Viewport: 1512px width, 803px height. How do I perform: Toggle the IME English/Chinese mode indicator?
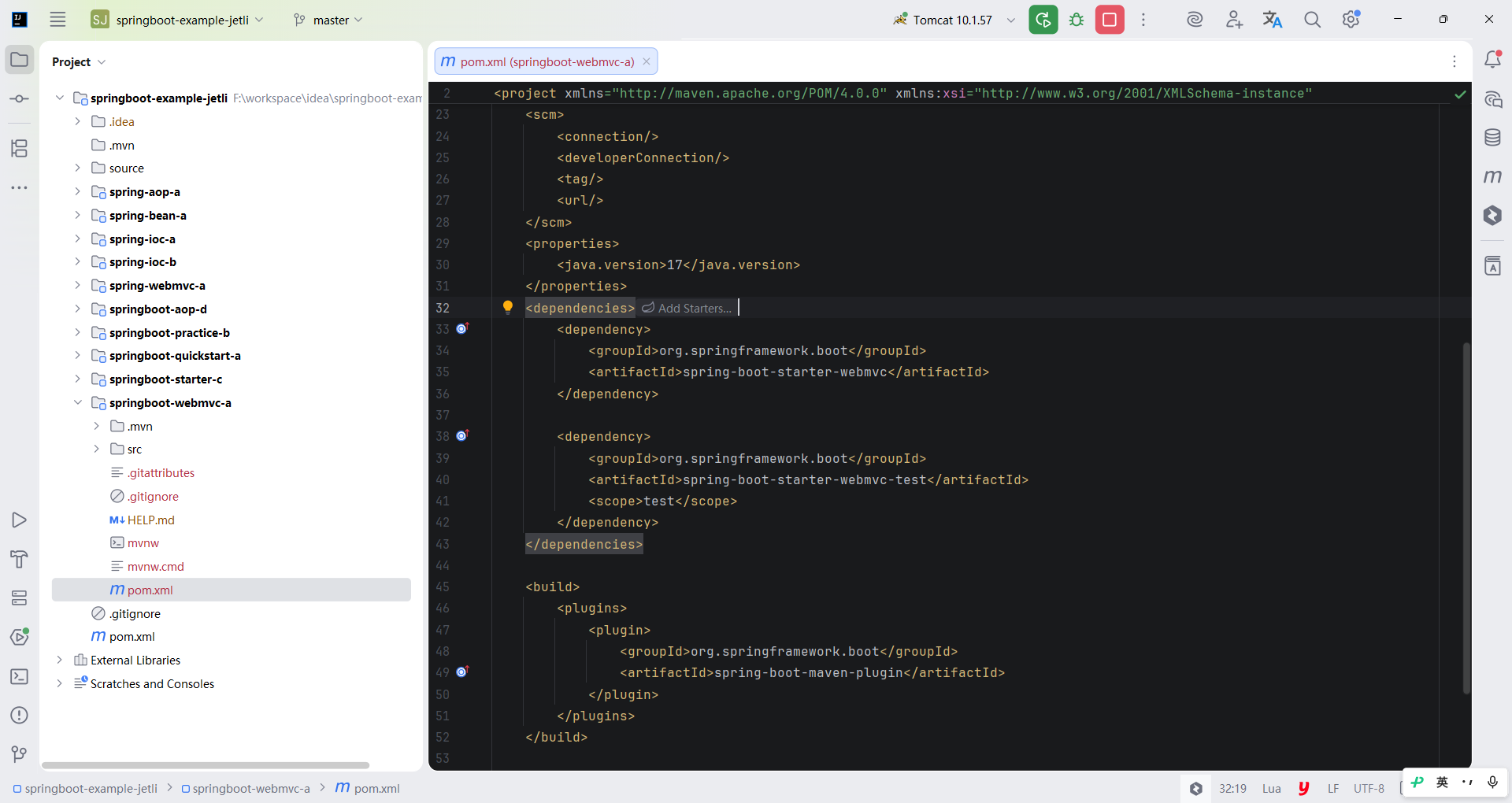click(1442, 782)
